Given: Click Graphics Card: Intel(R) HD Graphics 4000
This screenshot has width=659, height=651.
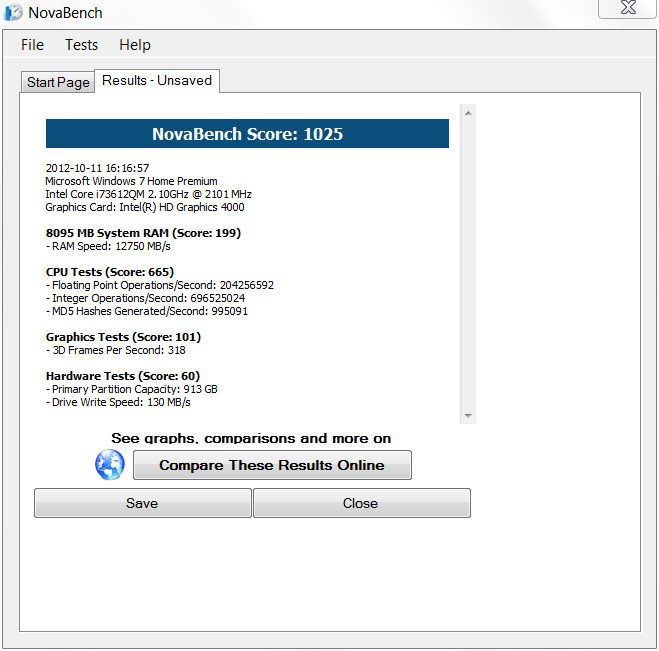Looking at the screenshot, I should click(x=145, y=207).
